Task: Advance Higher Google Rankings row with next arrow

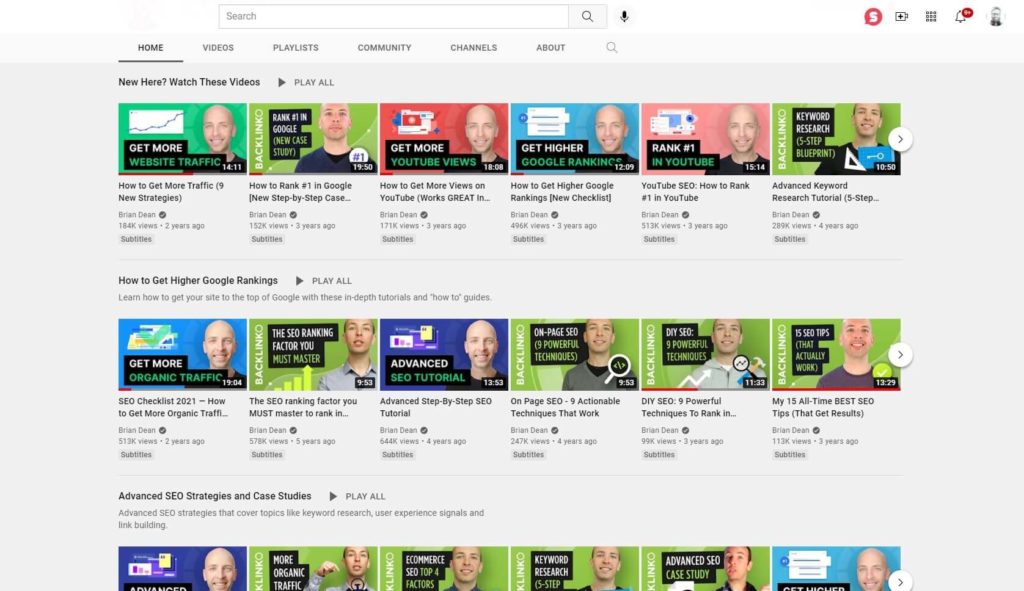Action: [x=900, y=355]
